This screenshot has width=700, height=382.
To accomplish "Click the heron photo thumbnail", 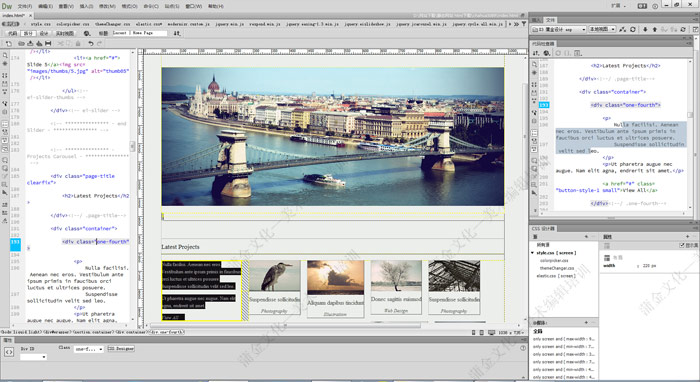I will coord(275,276).
